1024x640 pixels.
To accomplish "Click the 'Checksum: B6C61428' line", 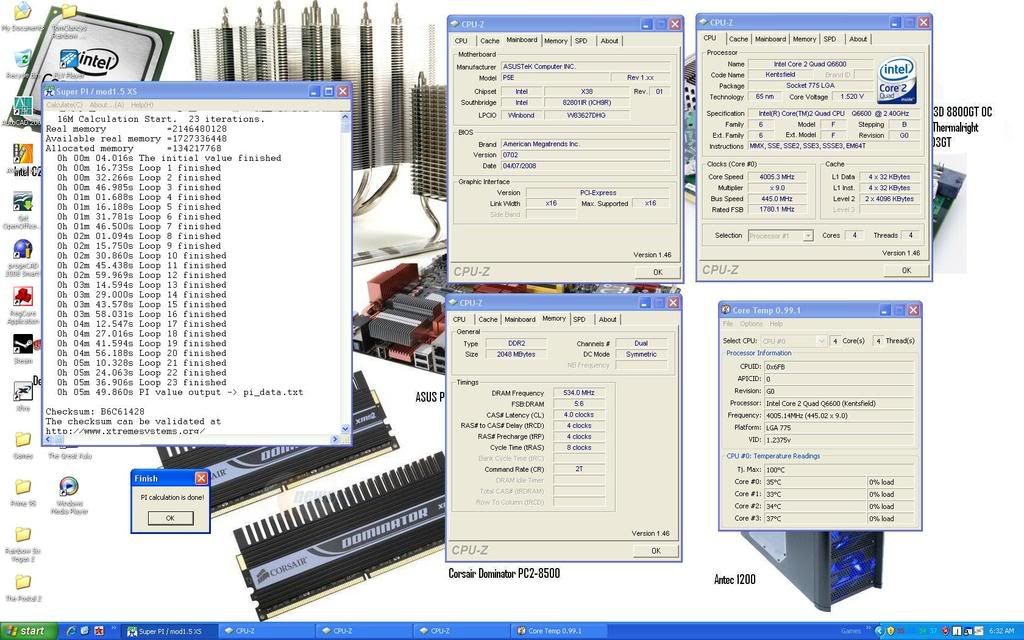I will 95,411.
